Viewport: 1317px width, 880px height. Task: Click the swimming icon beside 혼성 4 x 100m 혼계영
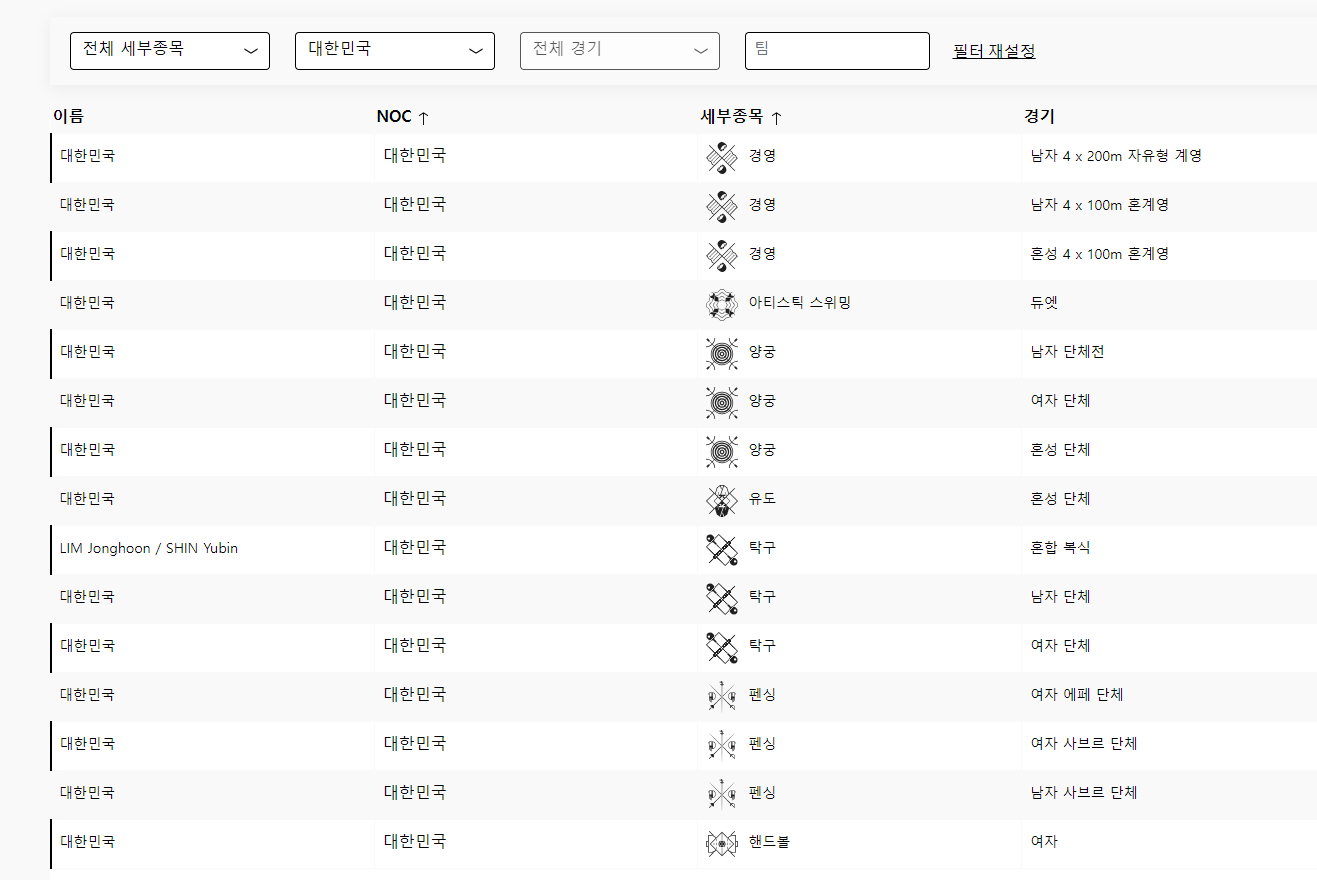point(721,253)
